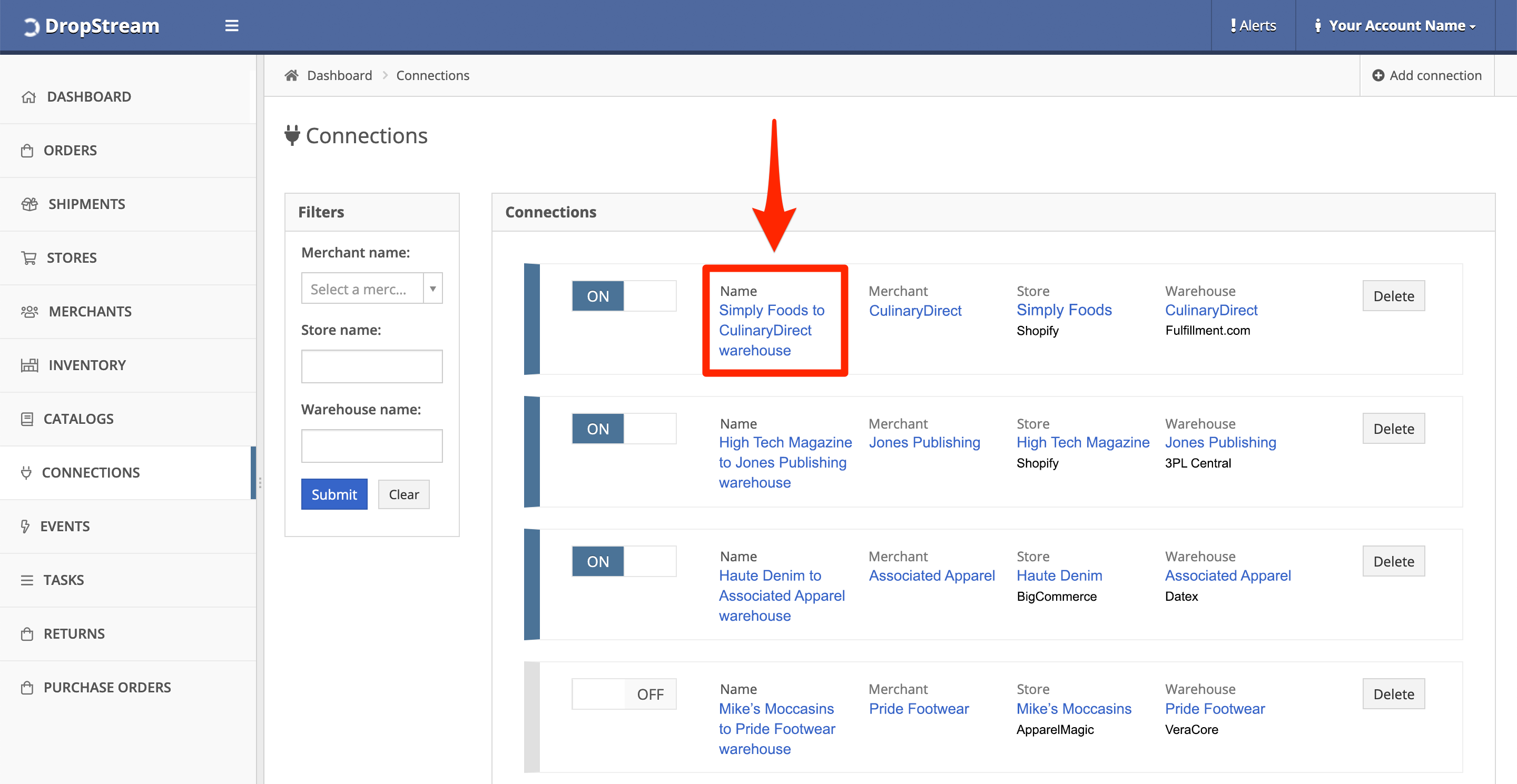The width and height of the screenshot is (1517, 784).
Task: Click the home icon in breadcrumb
Action: pyautogui.click(x=291, y=75)
